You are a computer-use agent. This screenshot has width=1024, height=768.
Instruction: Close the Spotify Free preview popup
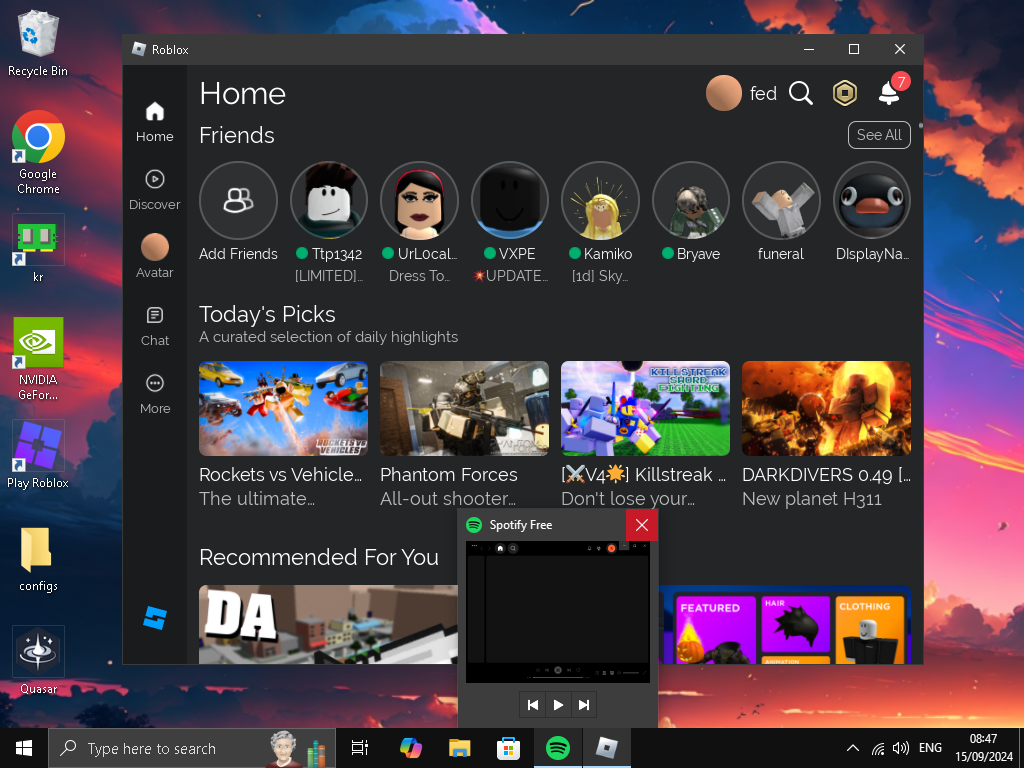click(x=642, y=525)
